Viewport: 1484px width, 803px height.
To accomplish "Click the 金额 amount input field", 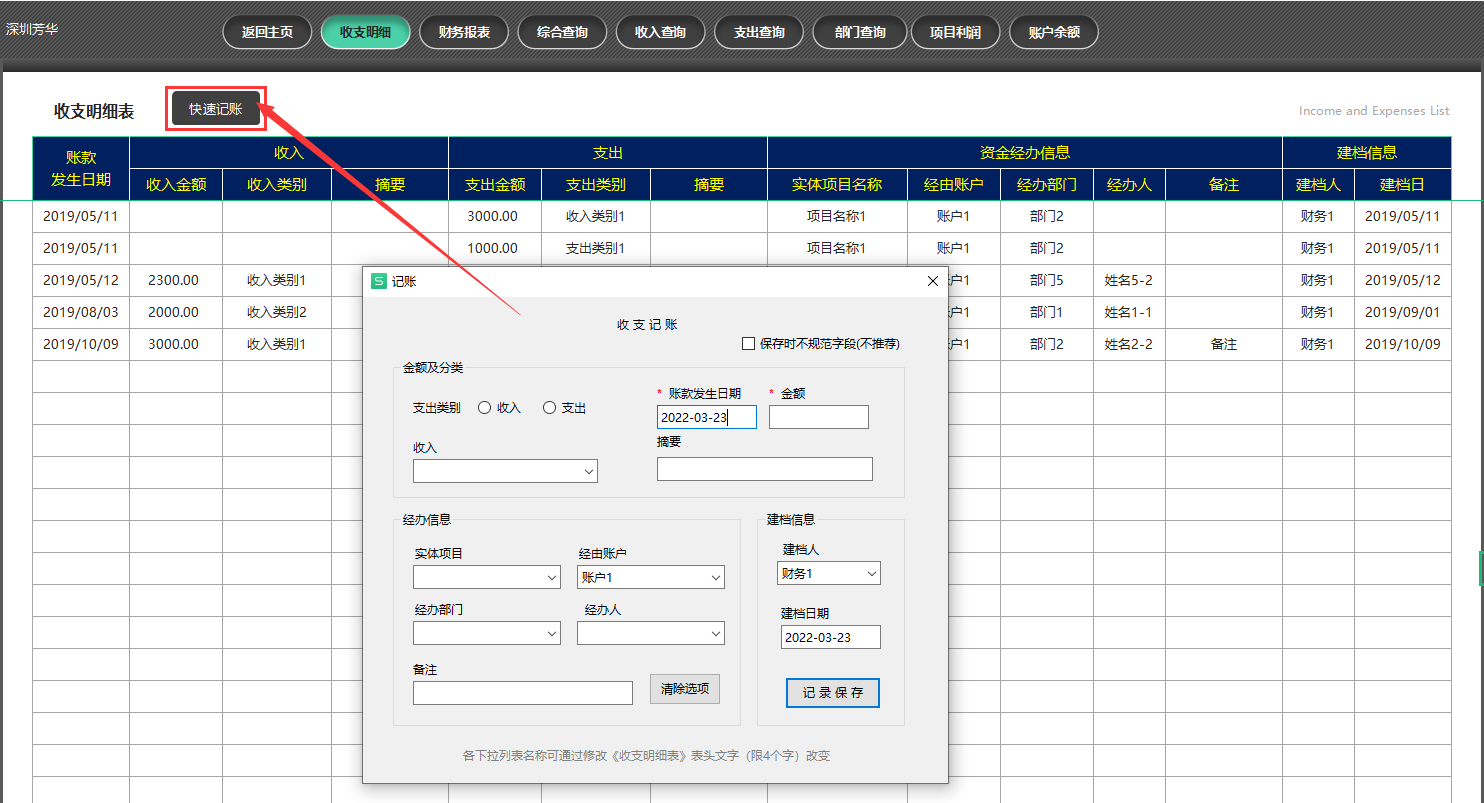I will click(x=818, y=417).
